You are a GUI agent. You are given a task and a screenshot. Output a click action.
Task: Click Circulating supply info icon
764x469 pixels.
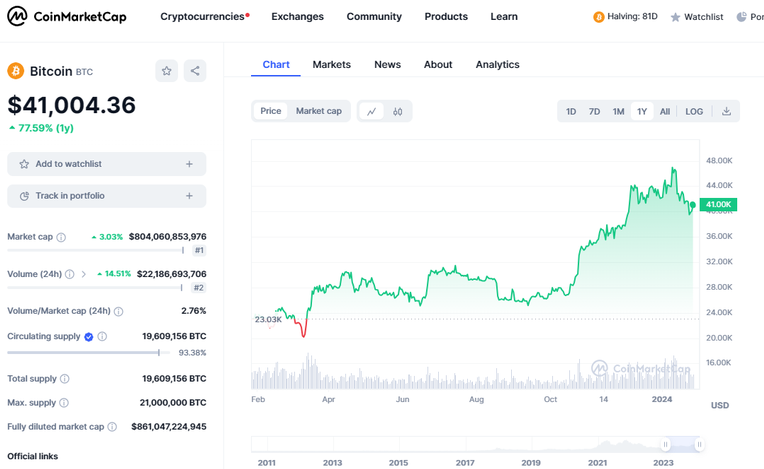click(102, 337)
